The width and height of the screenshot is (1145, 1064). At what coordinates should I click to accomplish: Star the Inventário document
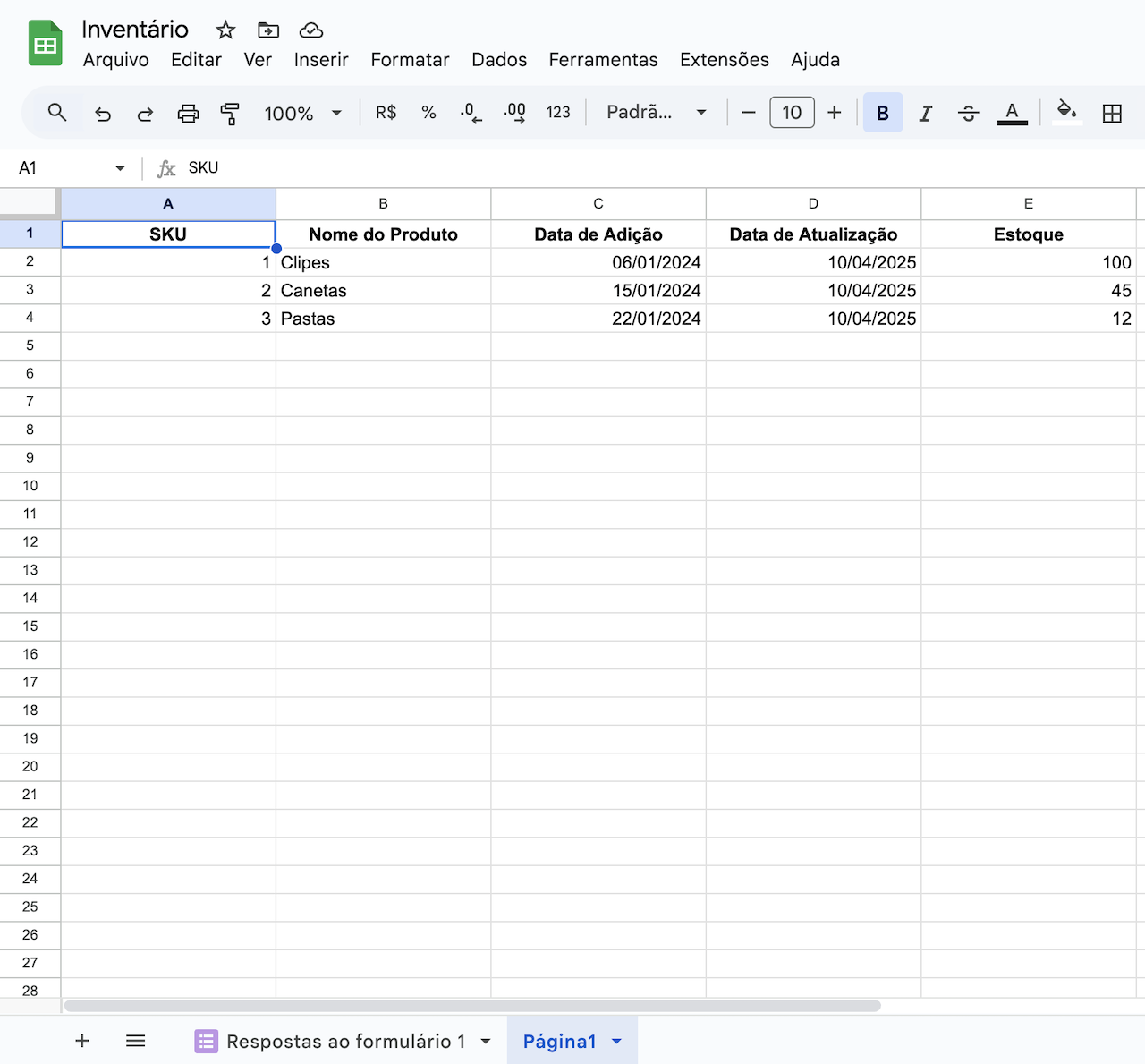tap(225, 30)
